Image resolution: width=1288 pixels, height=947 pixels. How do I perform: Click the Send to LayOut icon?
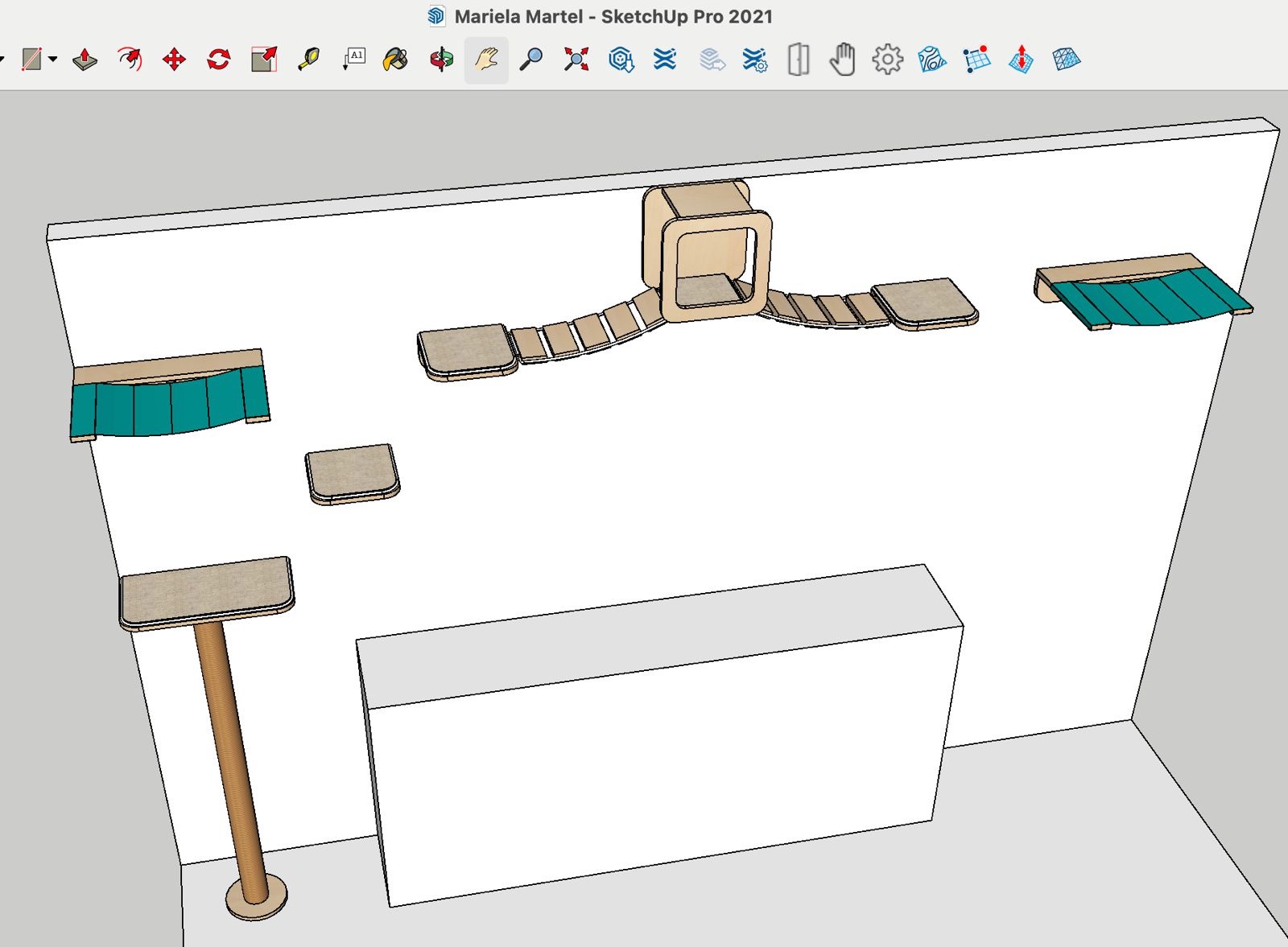pos(712,60)
